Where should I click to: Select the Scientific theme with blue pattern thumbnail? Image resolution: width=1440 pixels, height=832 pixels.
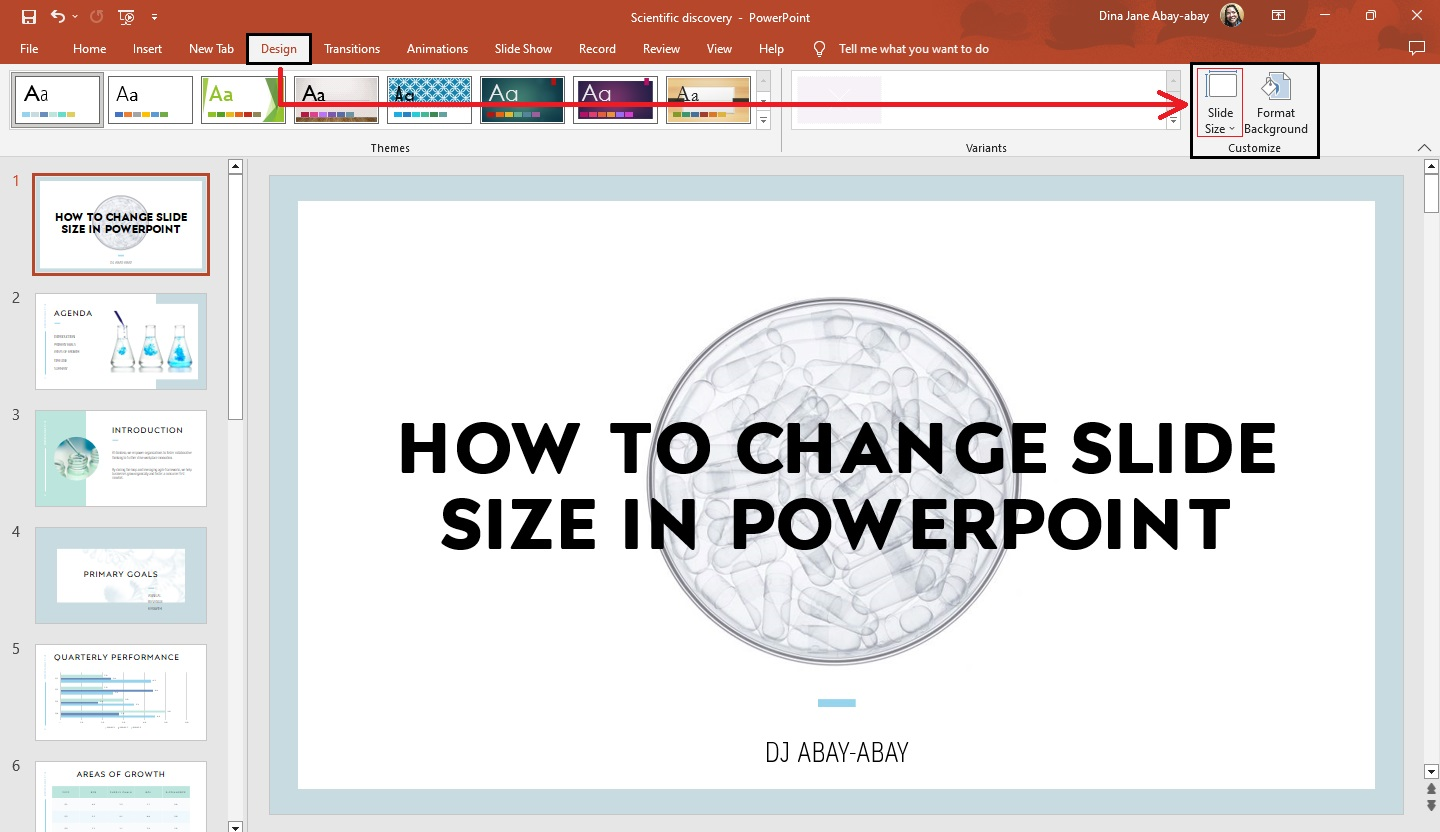429,99
